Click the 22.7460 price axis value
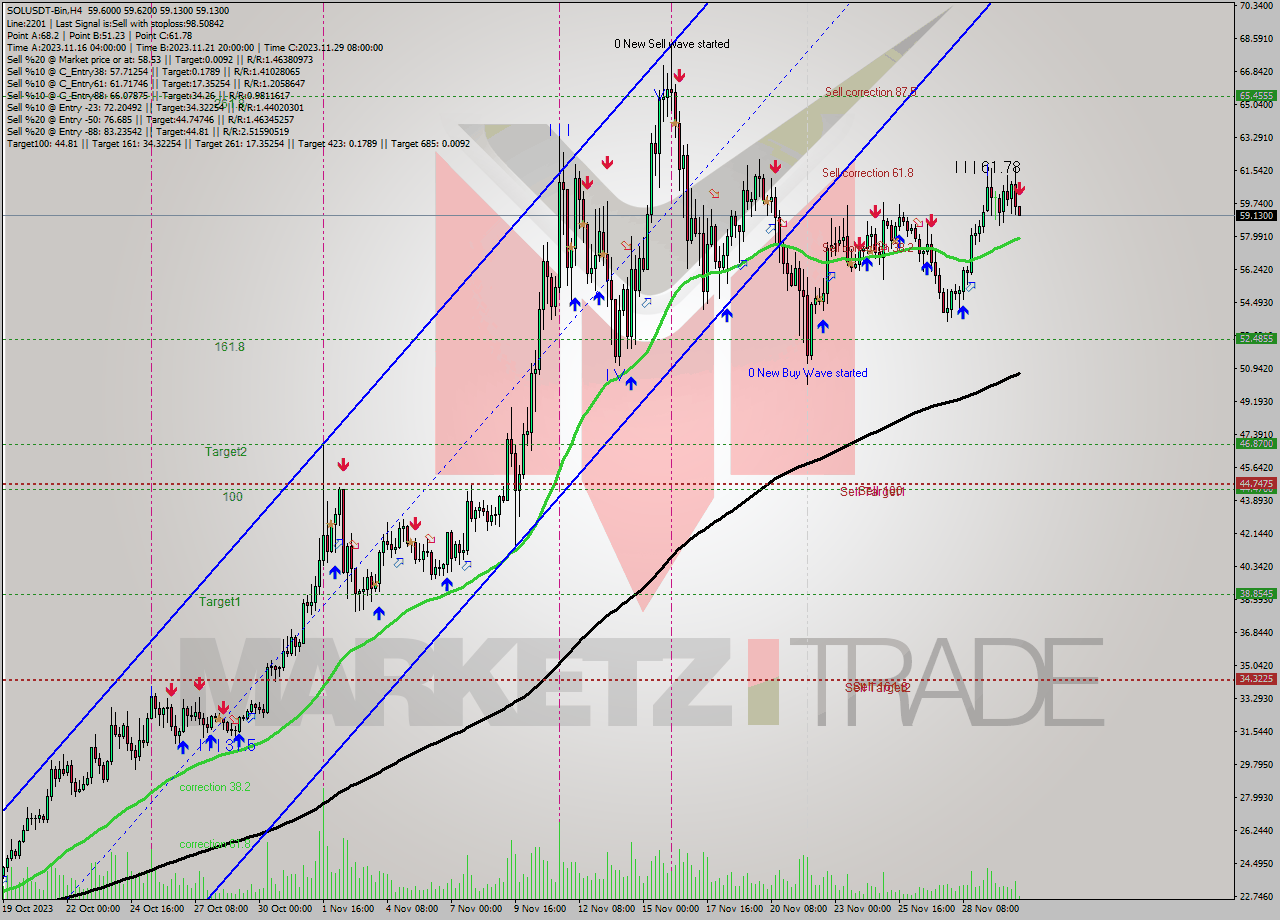Image resolution: width=1280 pixels, height=920 pixels. [x=1256, y=897]
